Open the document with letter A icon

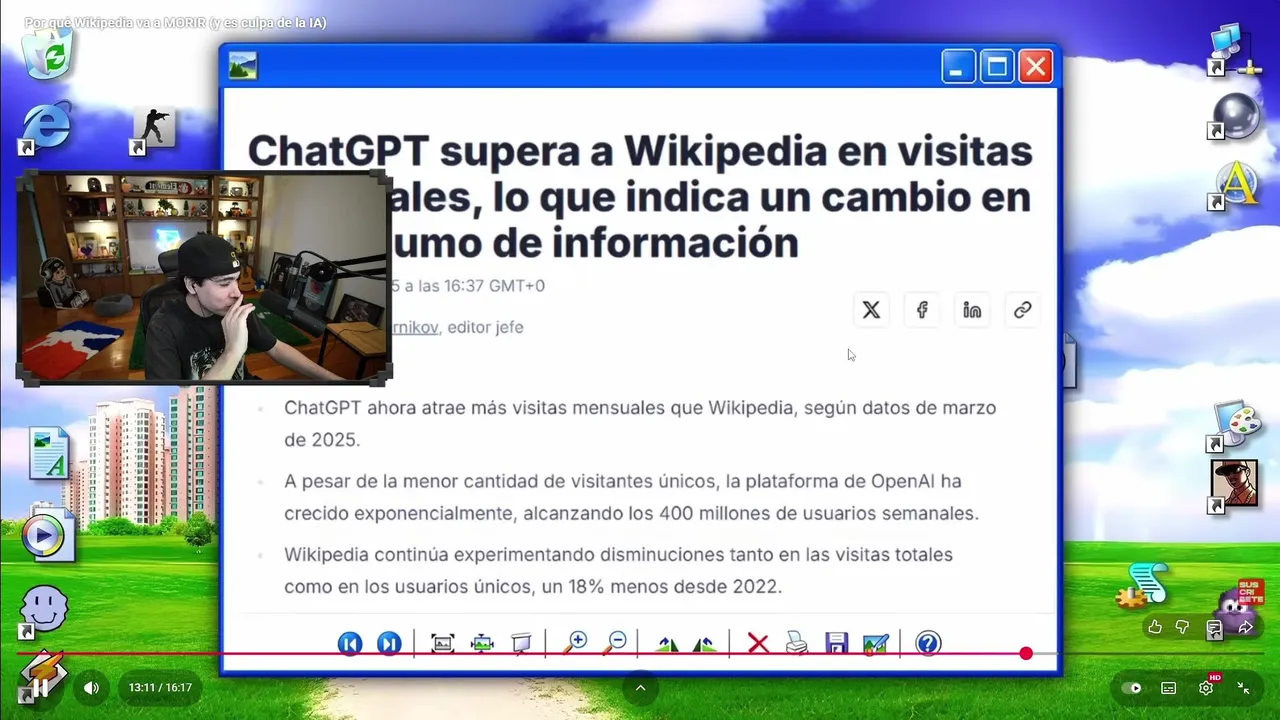pos(48,455)
